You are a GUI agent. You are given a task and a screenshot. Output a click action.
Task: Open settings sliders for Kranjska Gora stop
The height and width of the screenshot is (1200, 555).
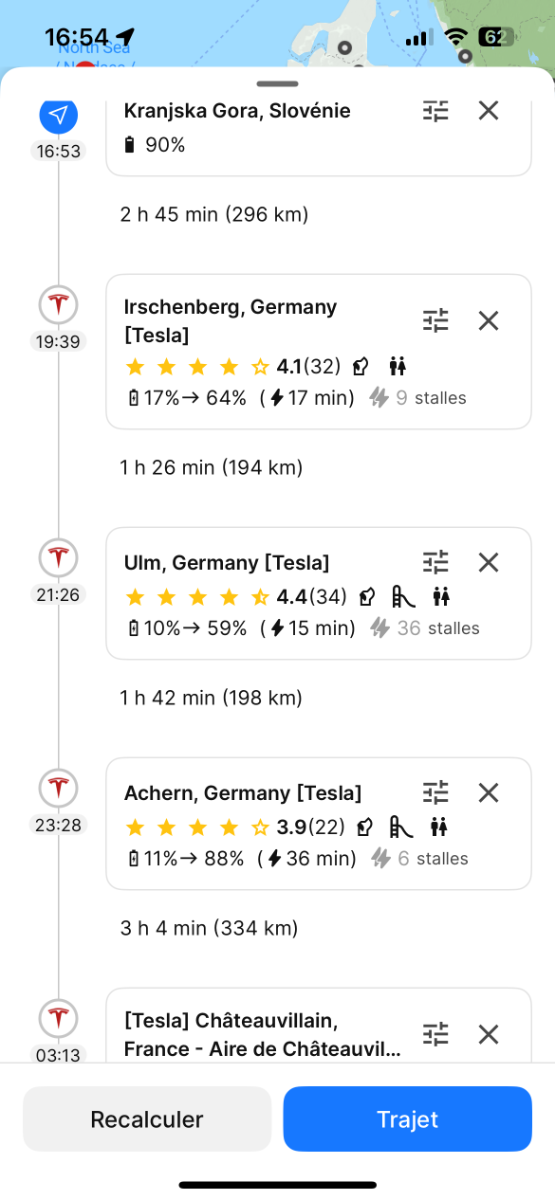point(436,110)
